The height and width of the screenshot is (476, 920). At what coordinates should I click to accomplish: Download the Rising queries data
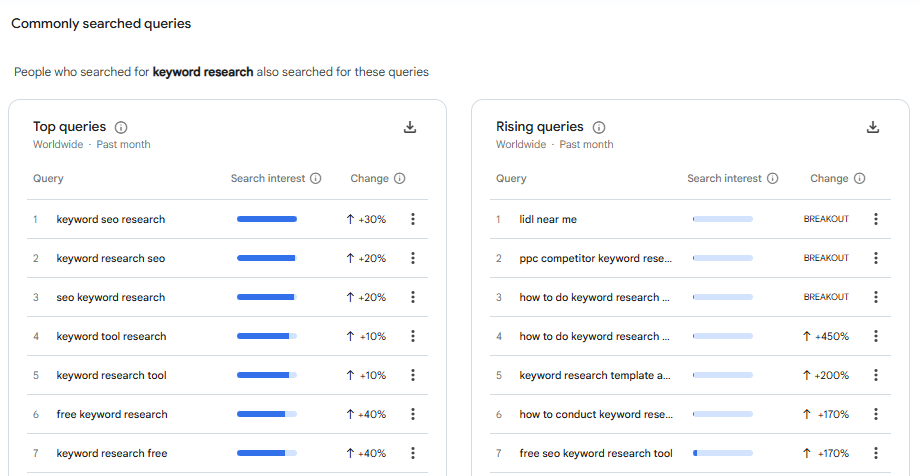pyautogui.click(x=873, y=127)
